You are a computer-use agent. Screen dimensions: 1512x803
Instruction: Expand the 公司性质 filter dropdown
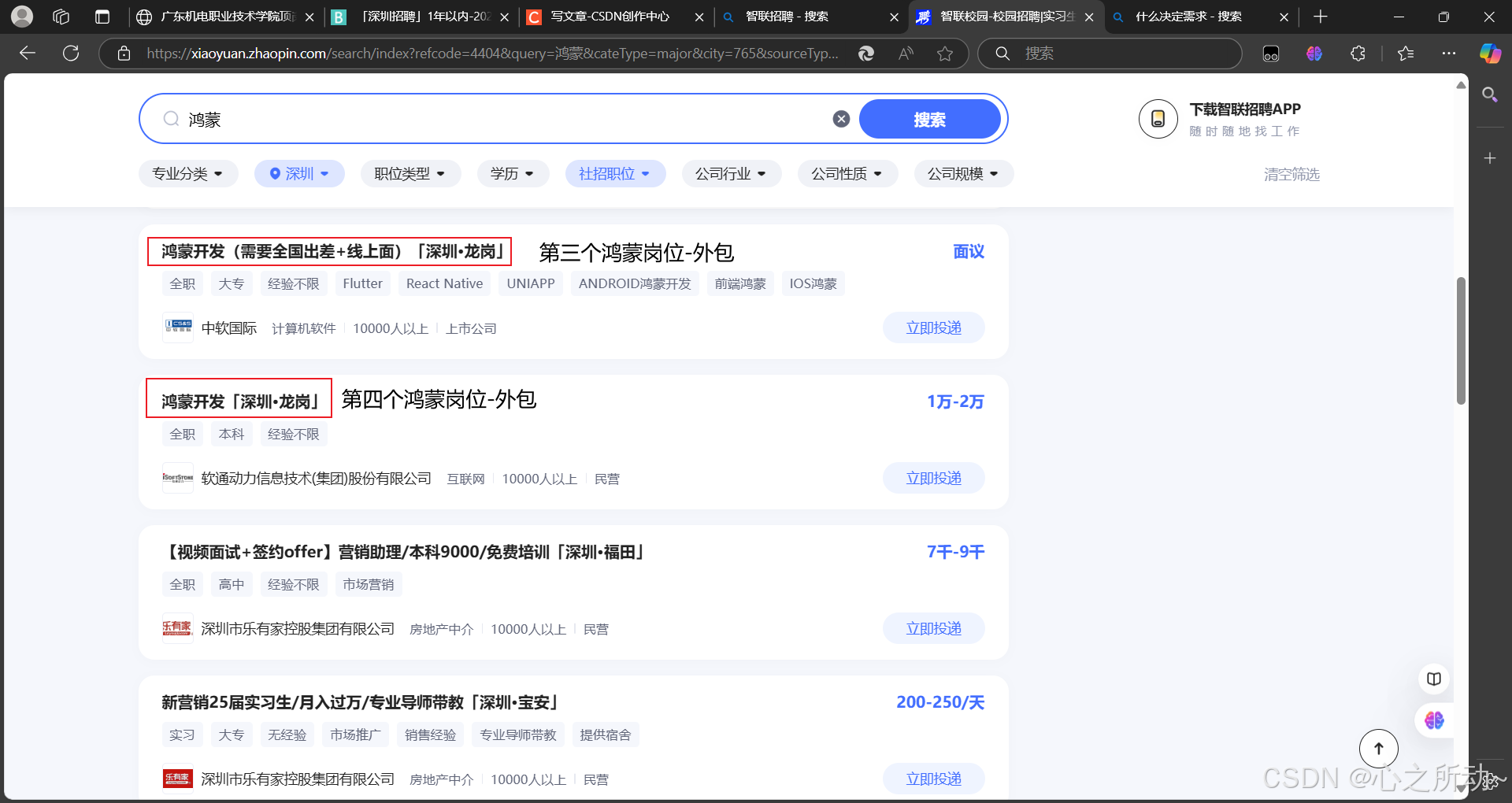(847, 174)
